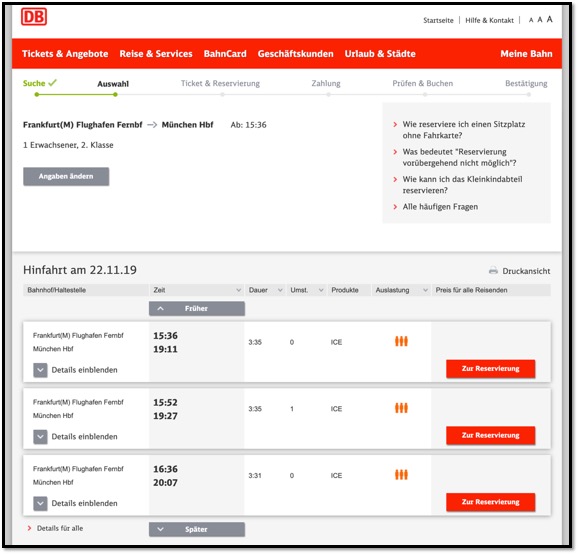Open BahnCard menu
This screenshot has height=555, width=579.
(x=225, y=54)
